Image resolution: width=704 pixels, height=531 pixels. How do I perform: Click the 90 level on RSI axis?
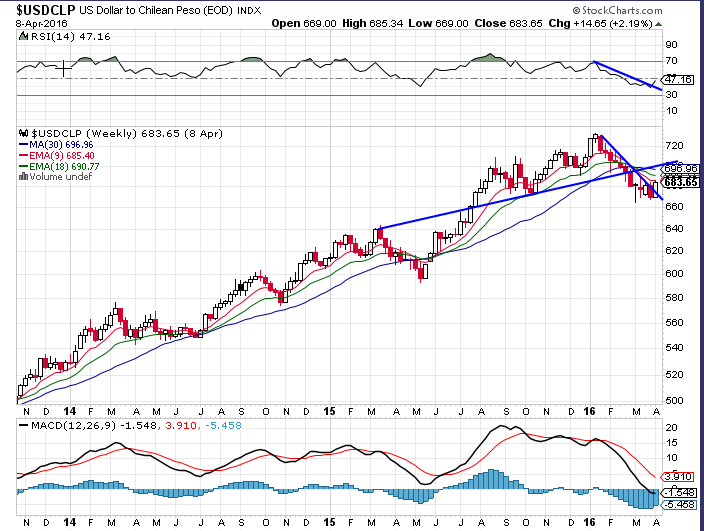pos(672,44)
